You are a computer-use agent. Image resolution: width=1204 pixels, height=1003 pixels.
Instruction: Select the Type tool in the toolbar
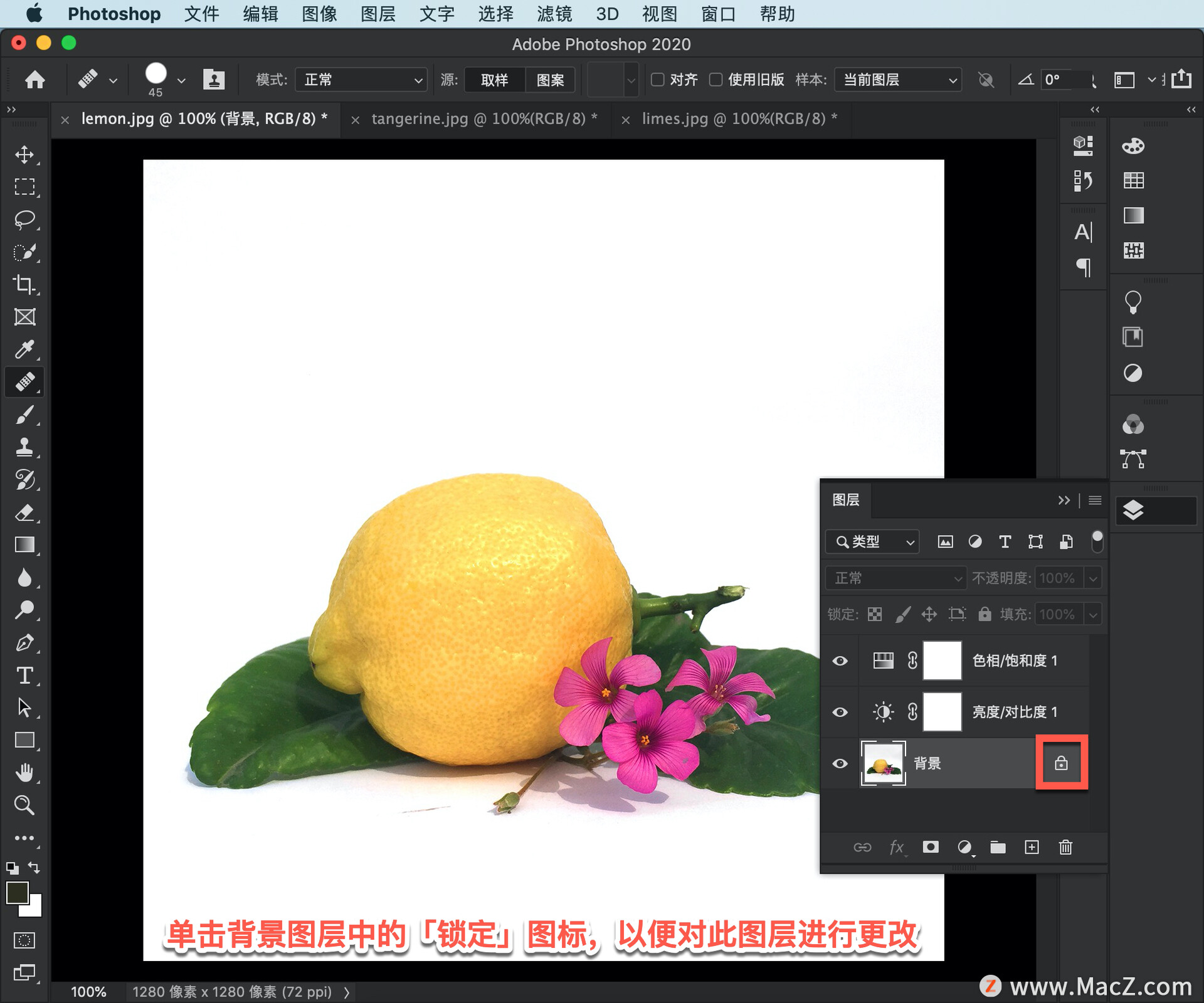pyautogui.click(x=25, y=676)
